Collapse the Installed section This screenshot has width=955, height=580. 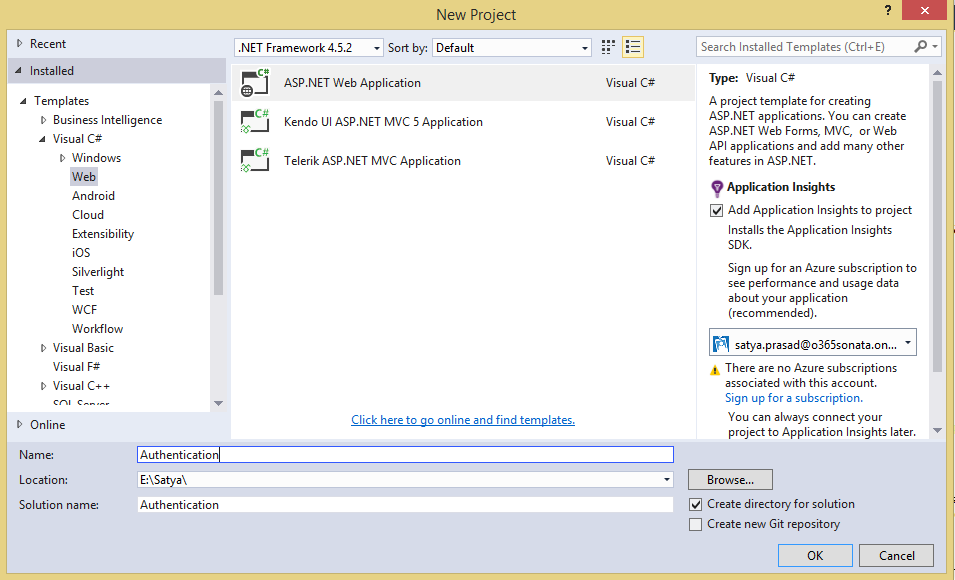coord(18,71)
